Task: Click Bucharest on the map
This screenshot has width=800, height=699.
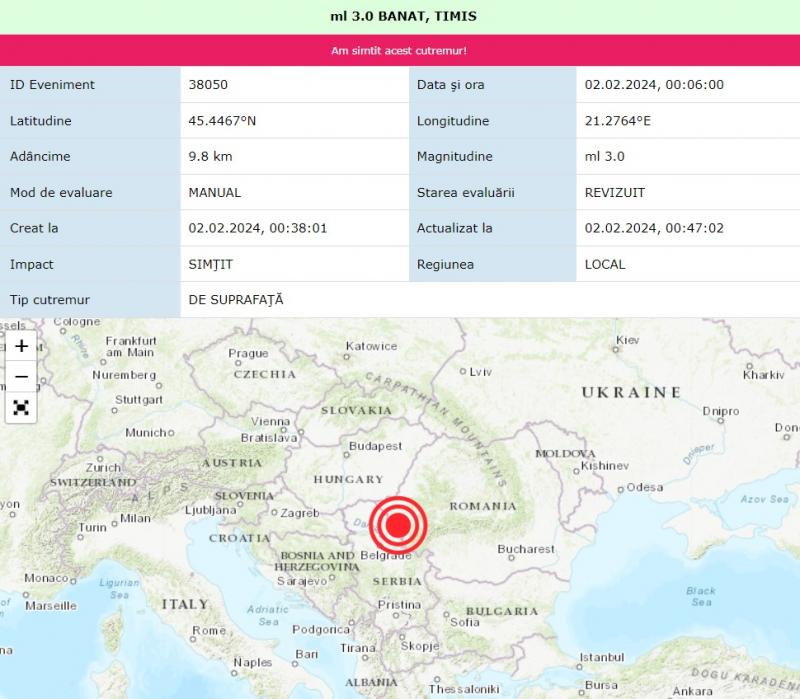Action: [526, 549]
